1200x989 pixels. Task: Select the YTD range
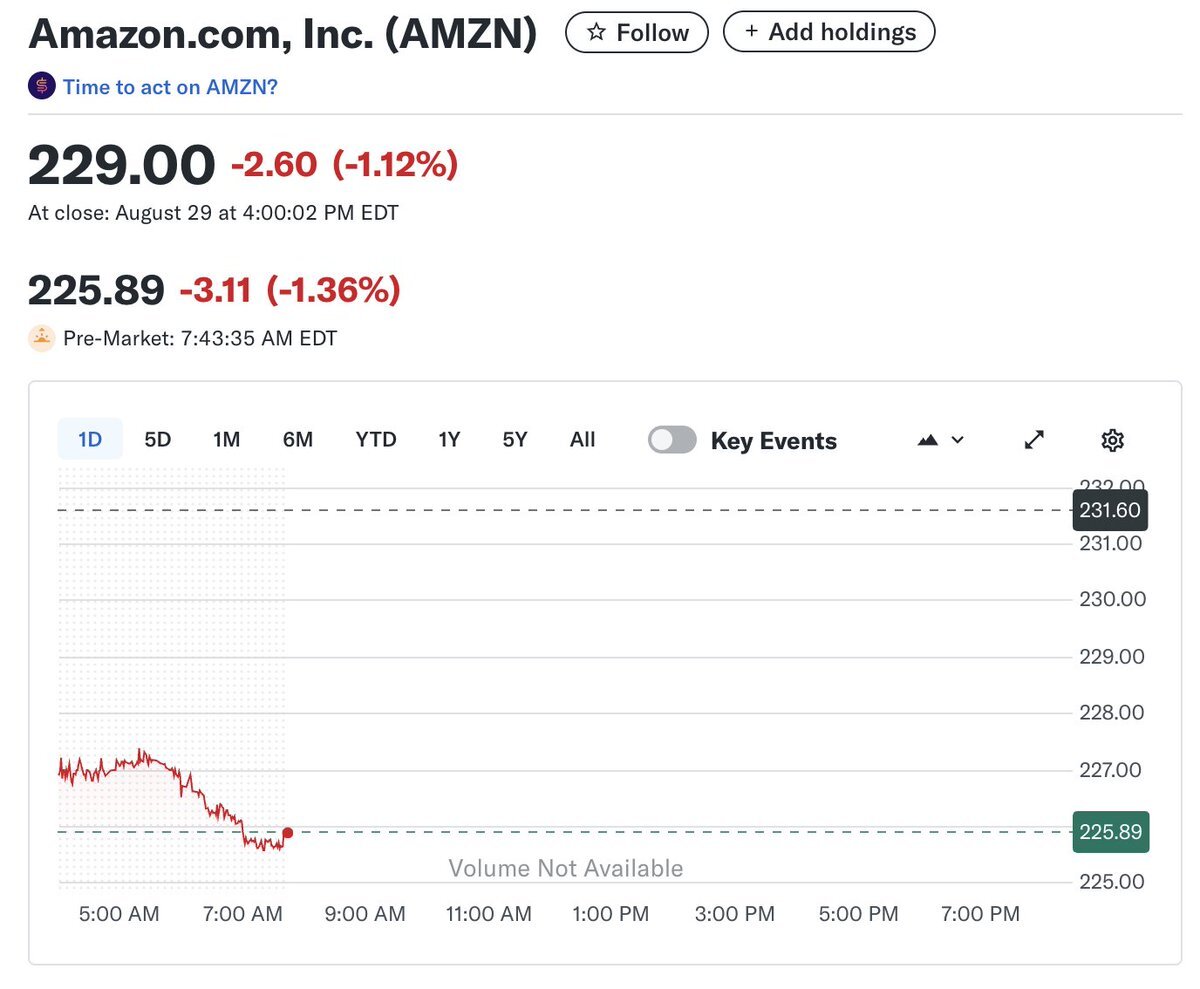click(x=376, y=439)
